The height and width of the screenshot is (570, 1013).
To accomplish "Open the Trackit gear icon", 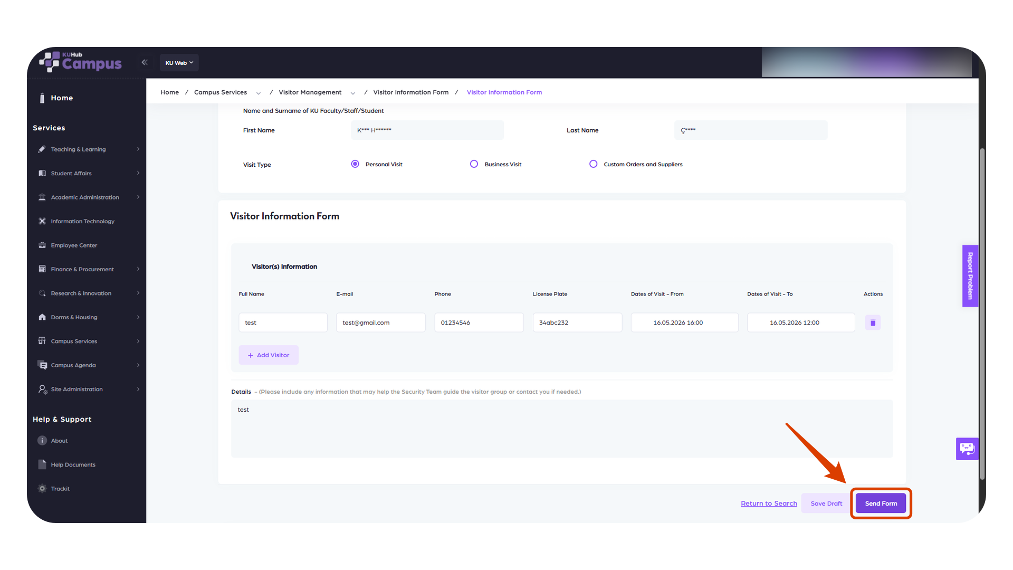I will click(42, 489).
